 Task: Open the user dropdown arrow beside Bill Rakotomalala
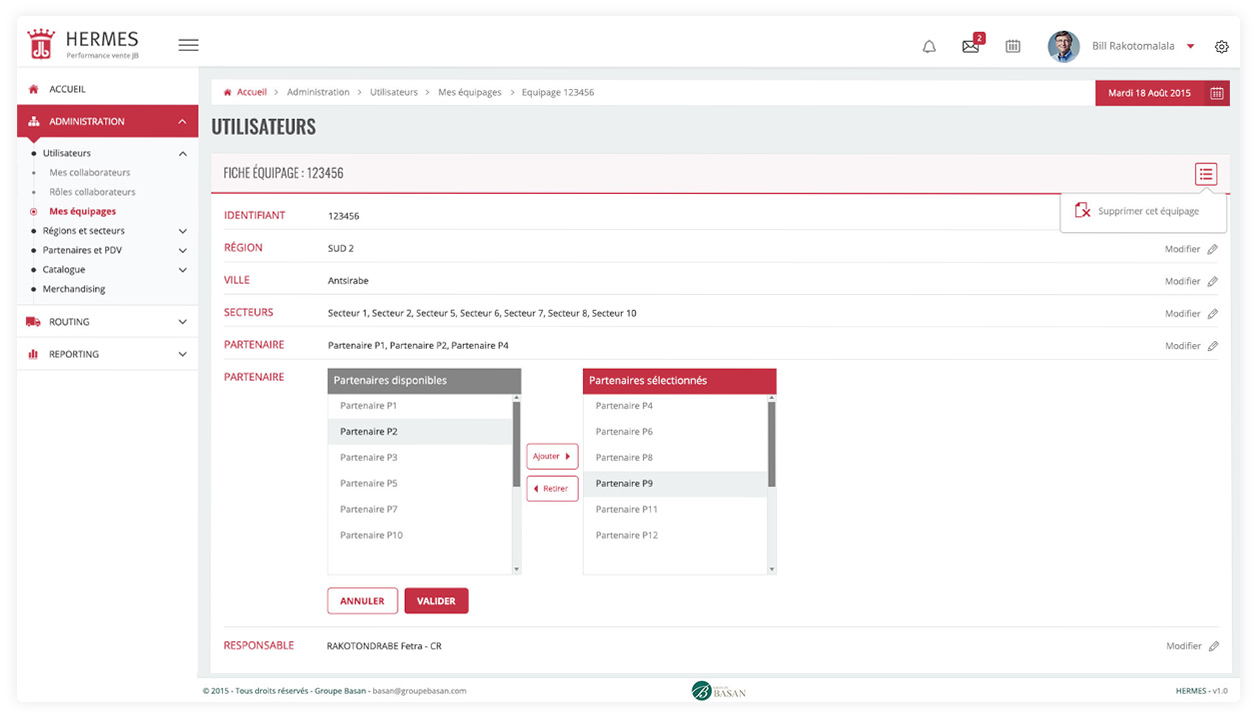pyautogui.click(x=1190, y=47)
